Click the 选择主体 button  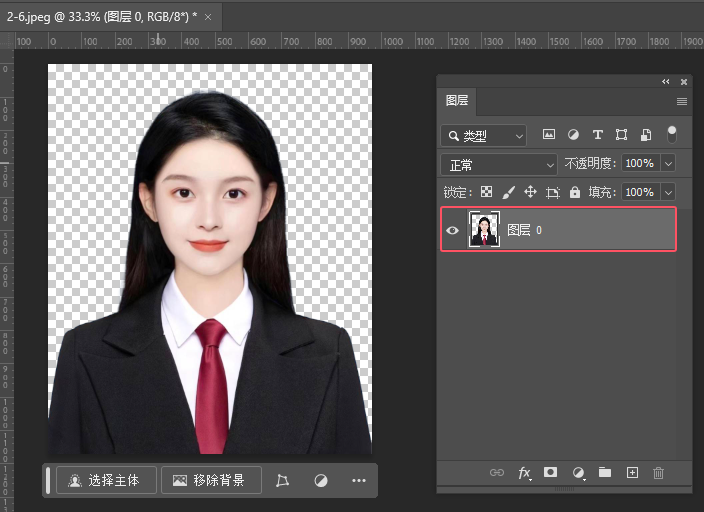coord(106,480)
